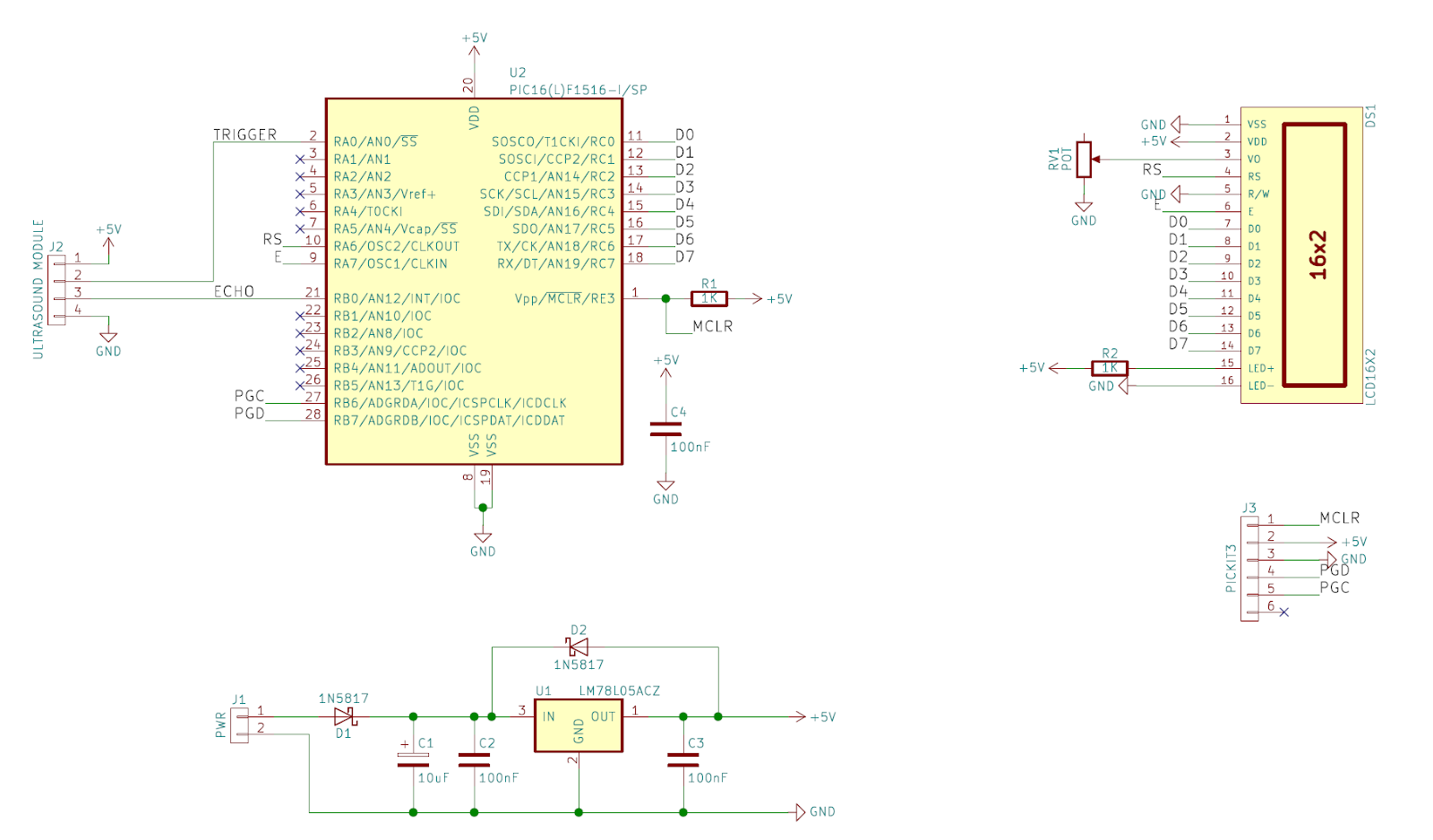Image resolution: width=1433 pixels, height=840 pixels.
Task: Click the GND symbol under capacitor C4
Action: point(665,492)
